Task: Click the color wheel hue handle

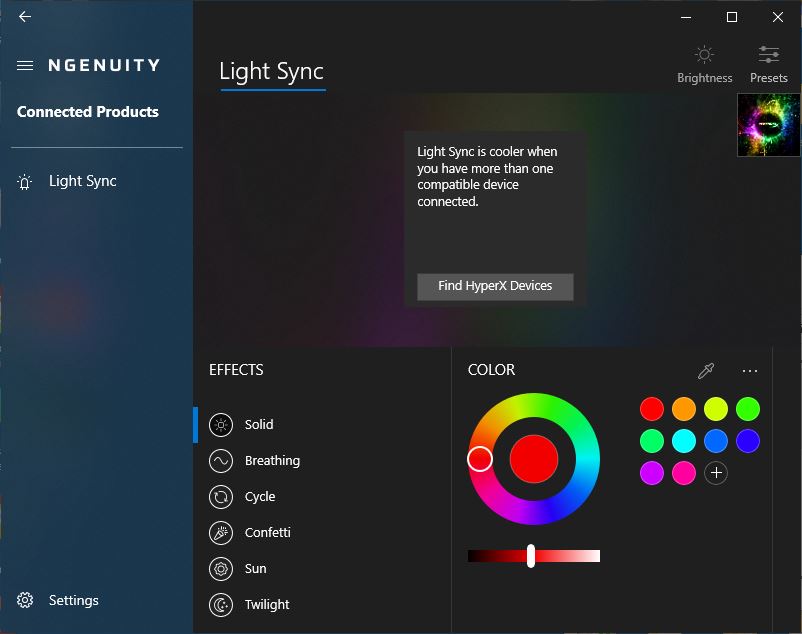Action: click(x=480, y=459)
